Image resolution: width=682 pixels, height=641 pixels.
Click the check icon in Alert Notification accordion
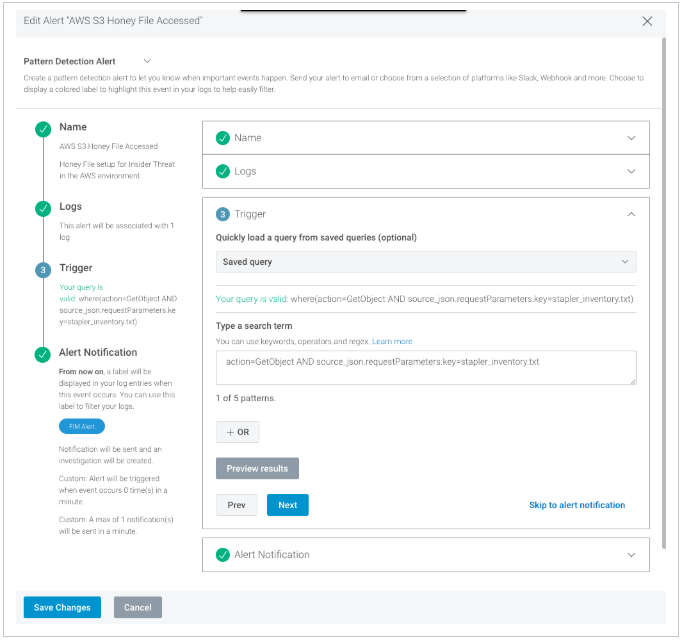pos(222,555)
